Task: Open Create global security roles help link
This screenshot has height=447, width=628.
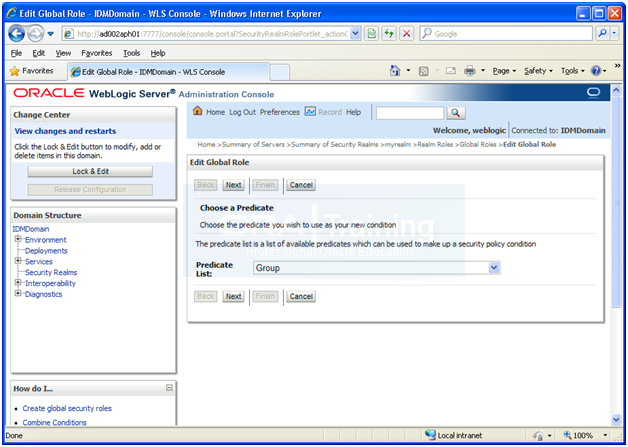Action: (67, 409)
